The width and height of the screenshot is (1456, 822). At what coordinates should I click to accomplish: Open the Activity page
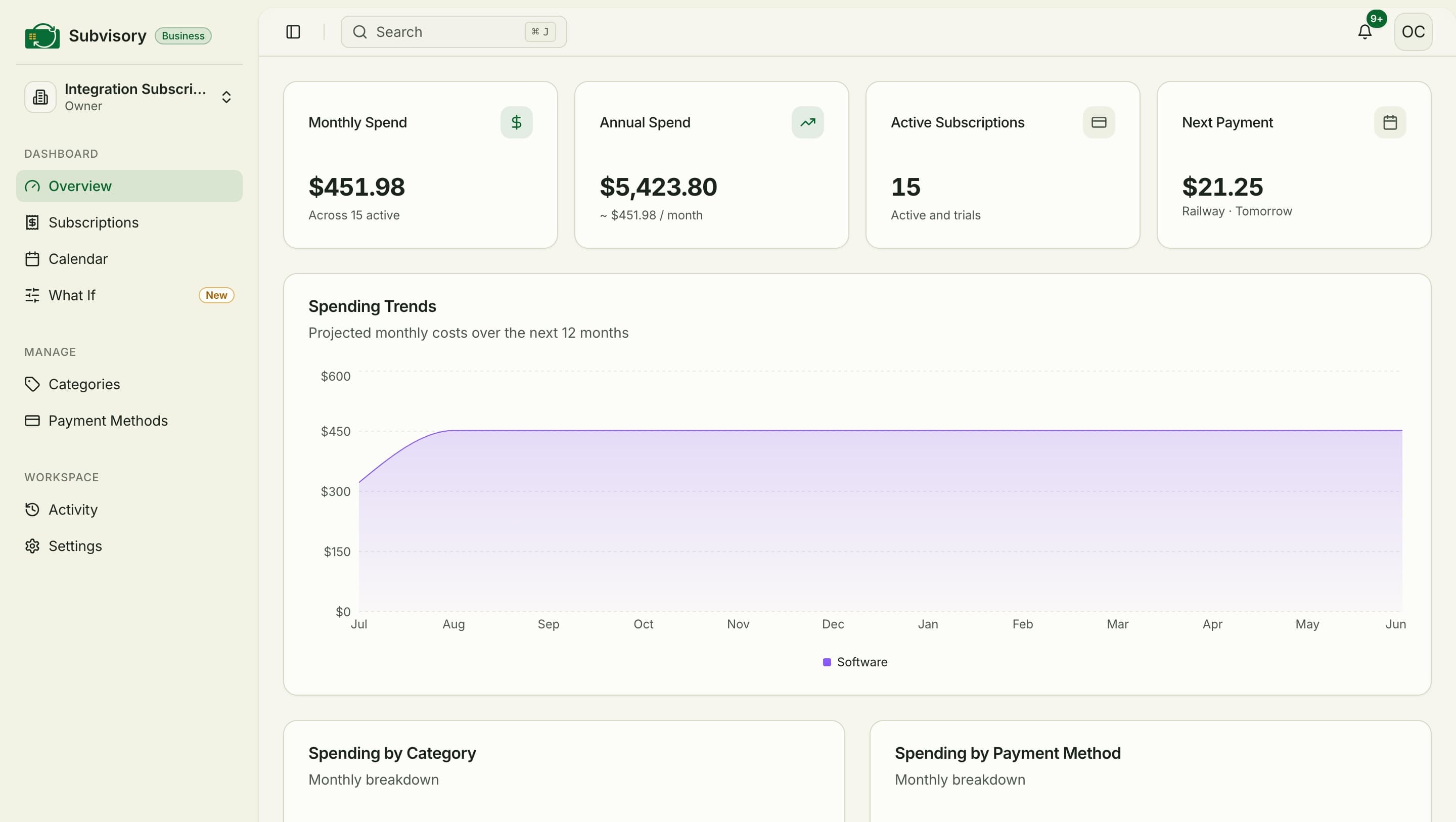click(x=129, y=510)
